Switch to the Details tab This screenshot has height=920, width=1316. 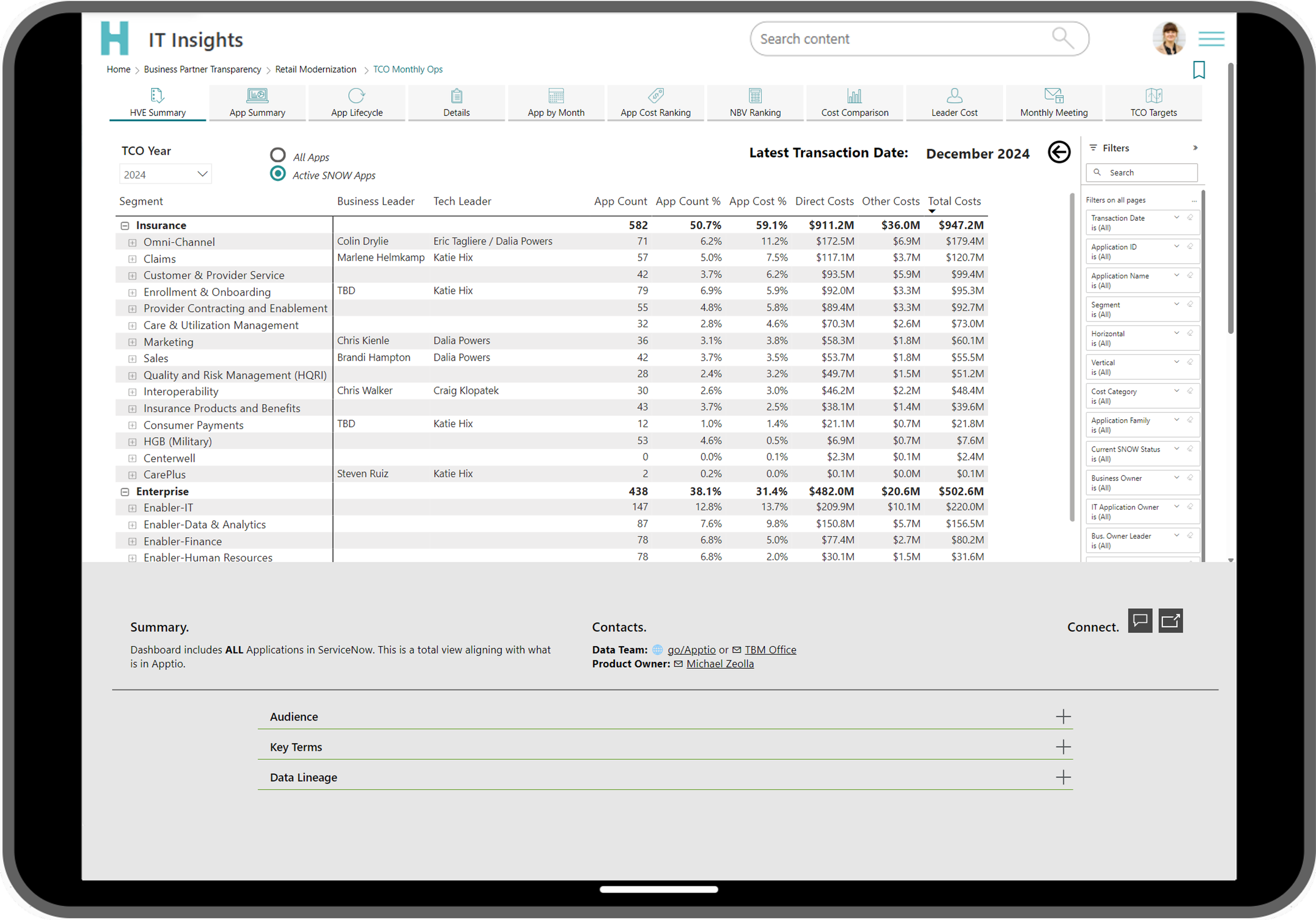[456, 103]
